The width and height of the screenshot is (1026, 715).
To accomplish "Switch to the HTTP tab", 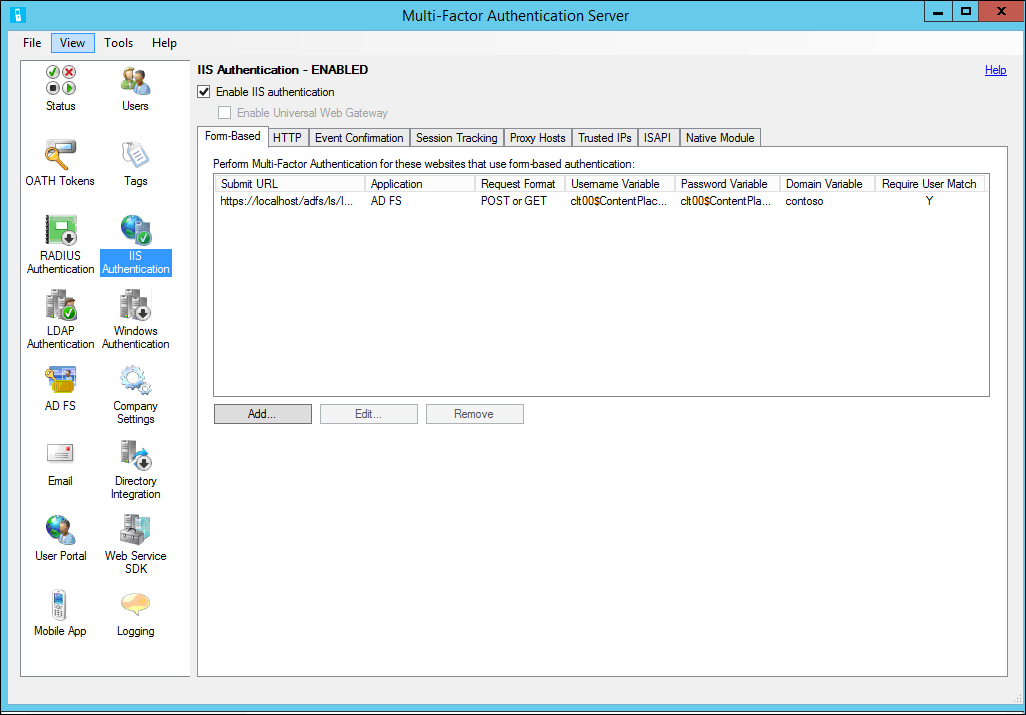I will point(287,137).
